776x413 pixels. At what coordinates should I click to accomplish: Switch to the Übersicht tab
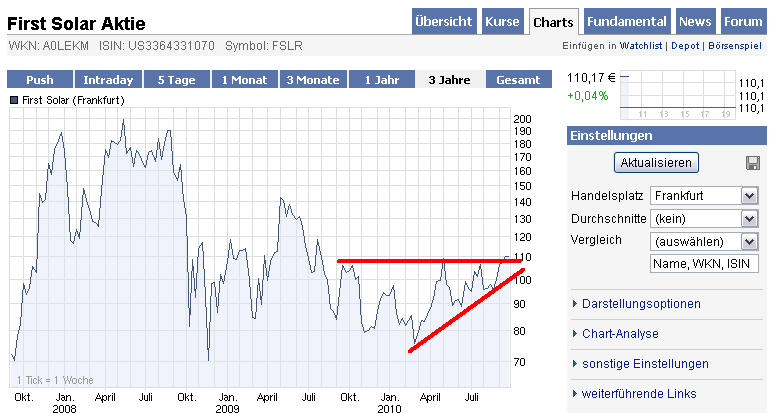pyautogui.click(x=444, y=22)
